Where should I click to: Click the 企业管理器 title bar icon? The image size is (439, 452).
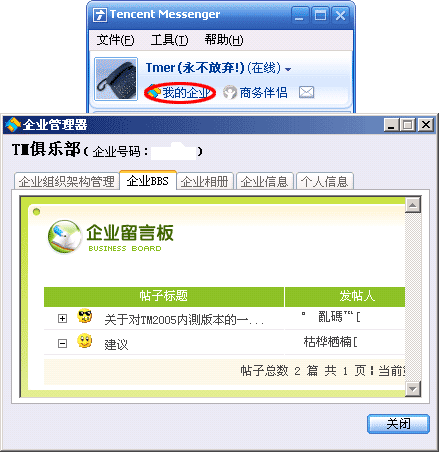[x=13, y=125]
